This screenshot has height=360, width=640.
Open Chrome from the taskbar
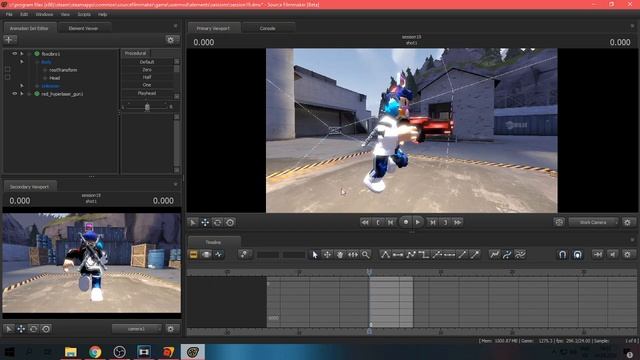(95, 352)
